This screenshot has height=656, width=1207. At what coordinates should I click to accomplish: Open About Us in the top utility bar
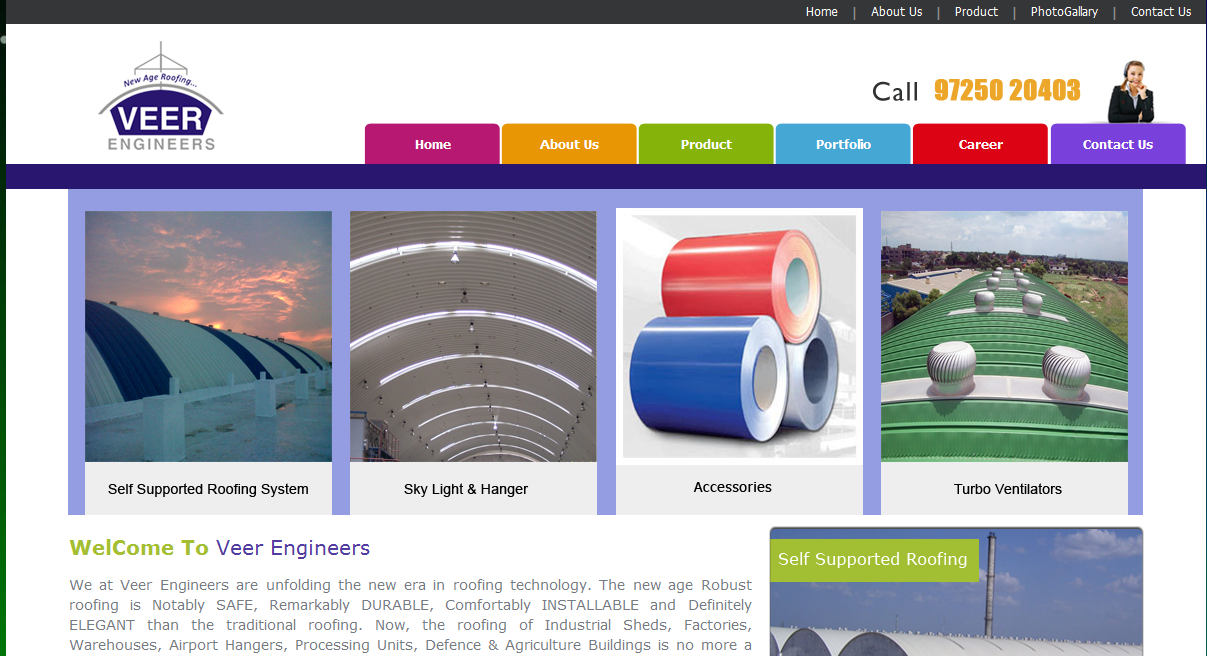pos(896,12)
